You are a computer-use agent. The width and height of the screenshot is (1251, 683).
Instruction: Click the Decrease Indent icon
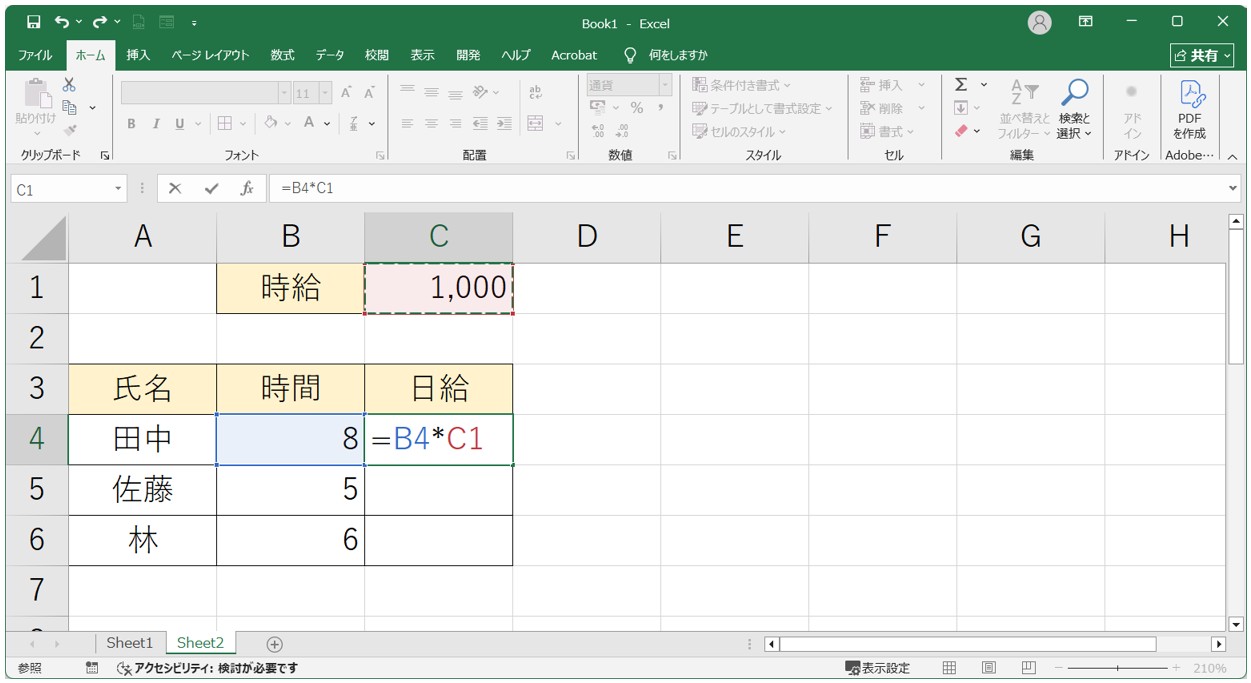click(480, 124)
